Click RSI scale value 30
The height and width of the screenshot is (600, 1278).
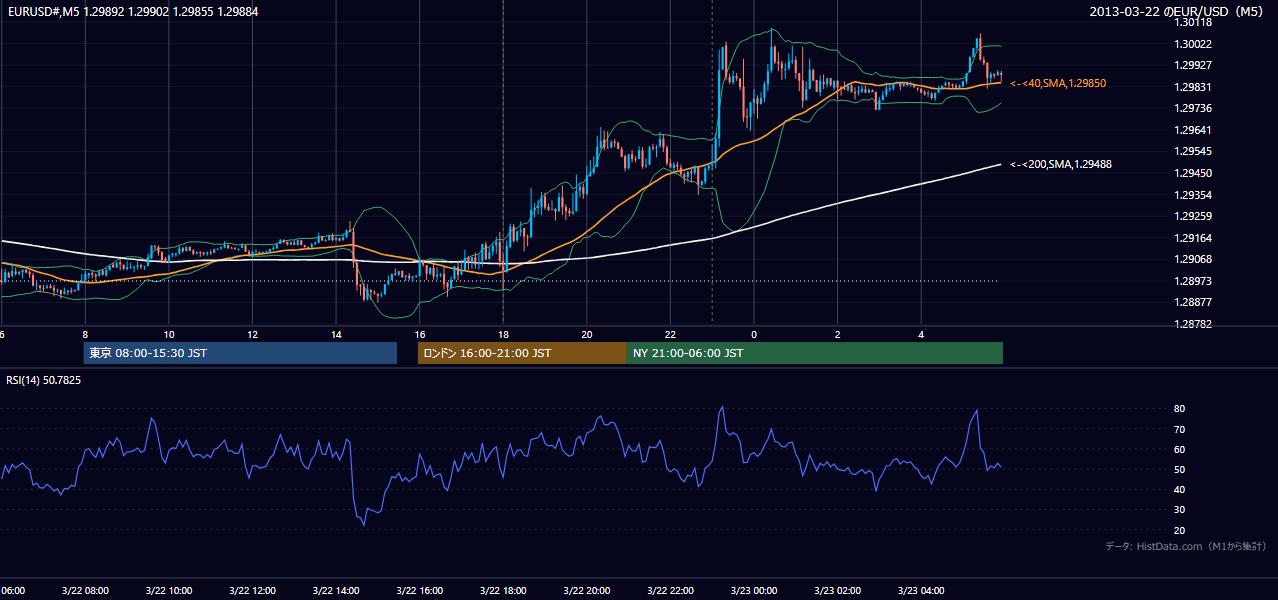pos(1179,510)
